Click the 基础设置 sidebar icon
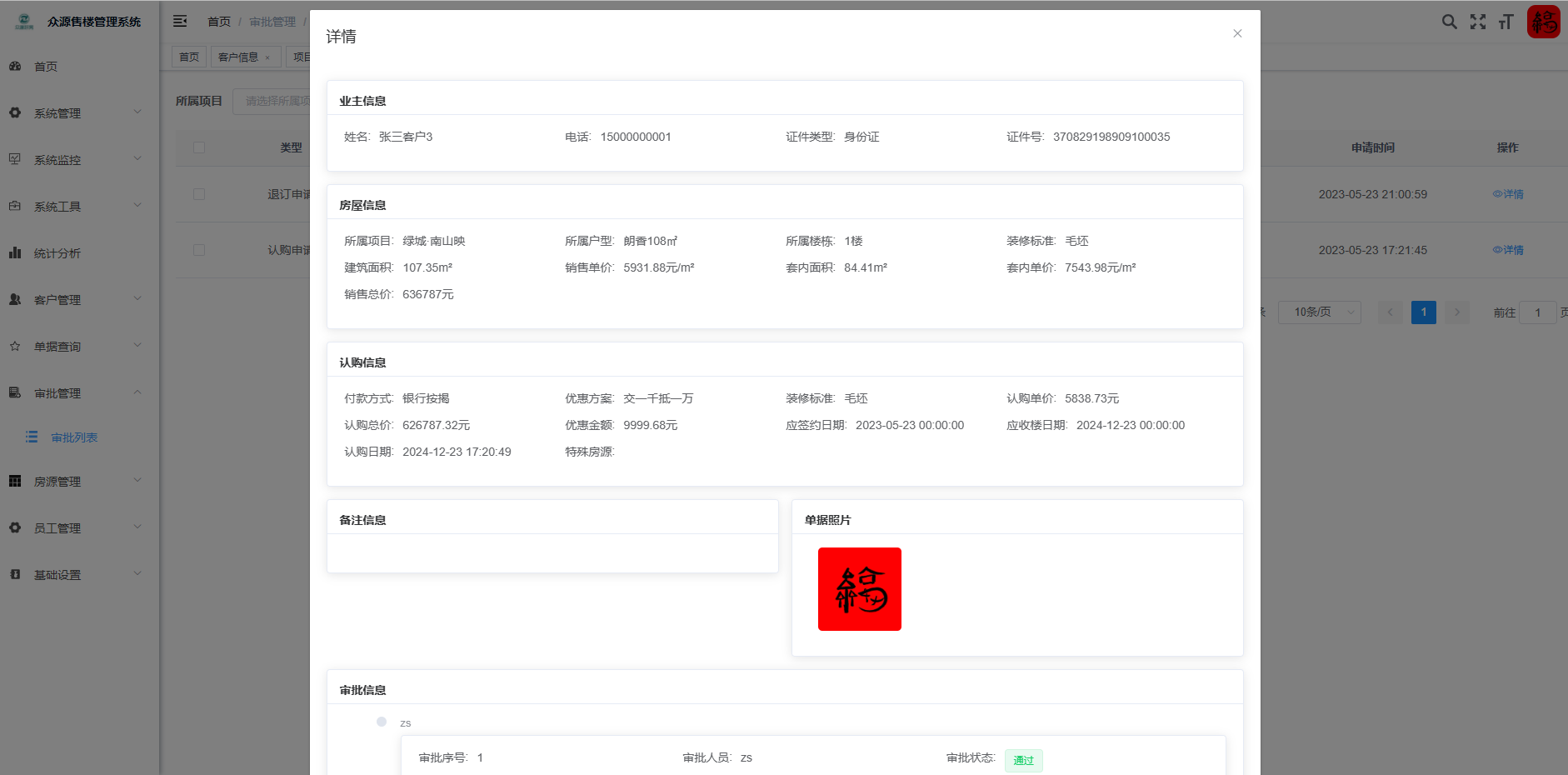The image size is (1568, 775). [x=15, y=574]
